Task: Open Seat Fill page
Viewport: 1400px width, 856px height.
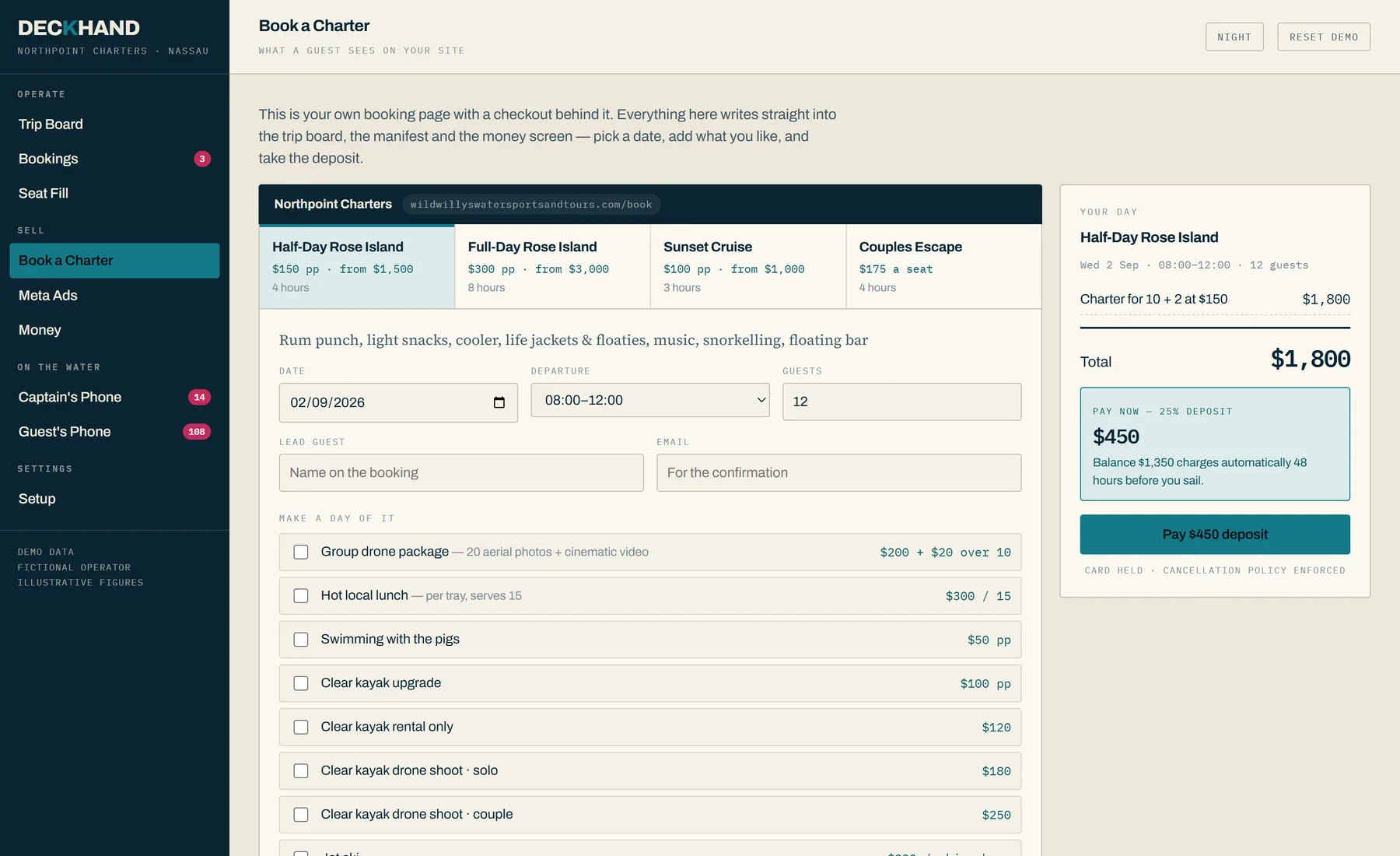Action: pos(114,193)
